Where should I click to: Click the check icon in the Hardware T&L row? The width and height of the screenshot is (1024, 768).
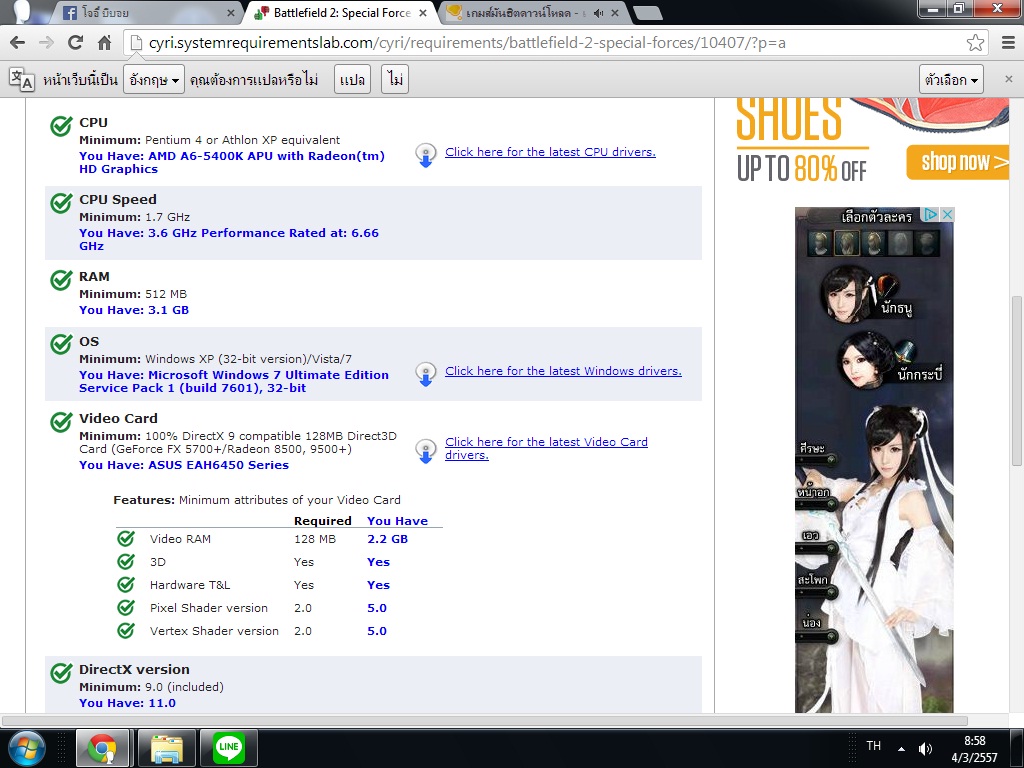click(x=125, y=584)
